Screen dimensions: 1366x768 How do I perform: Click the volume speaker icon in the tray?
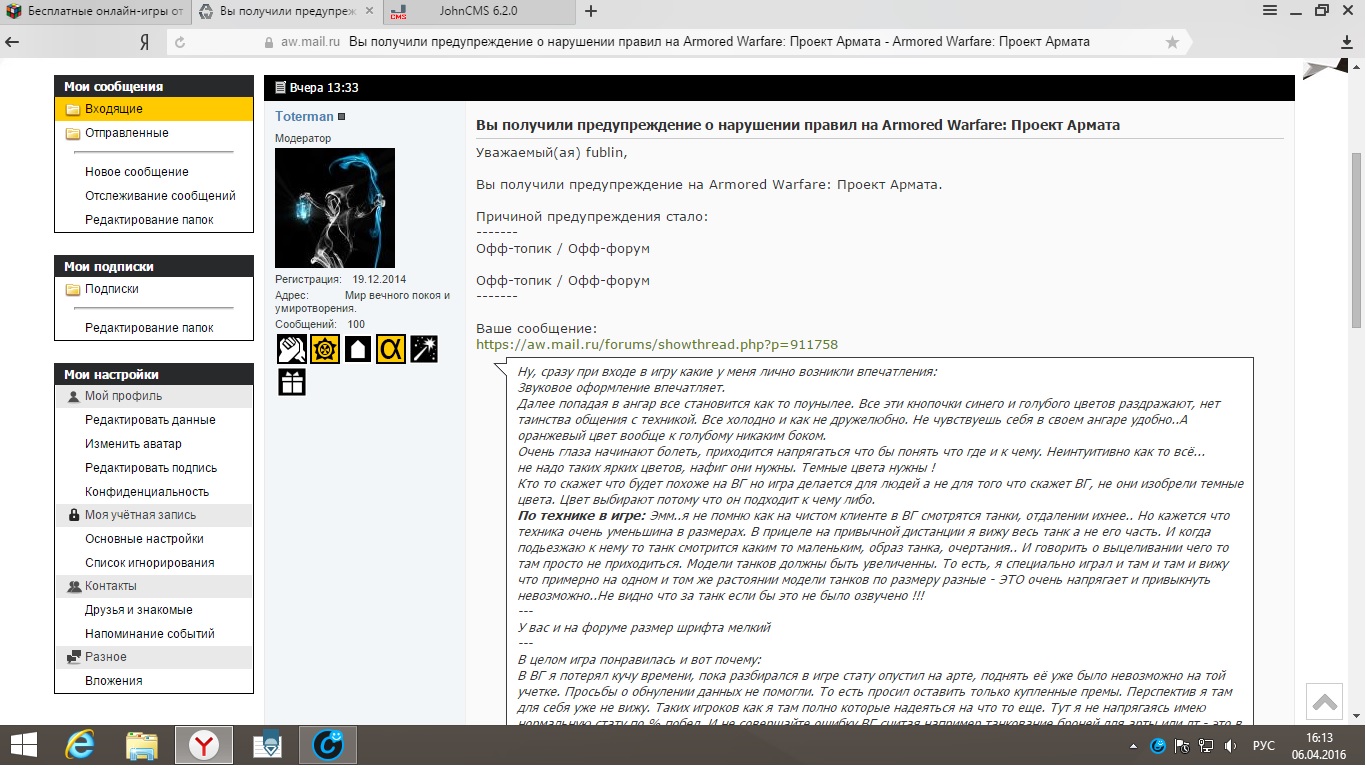click(x=1230, y=746)
